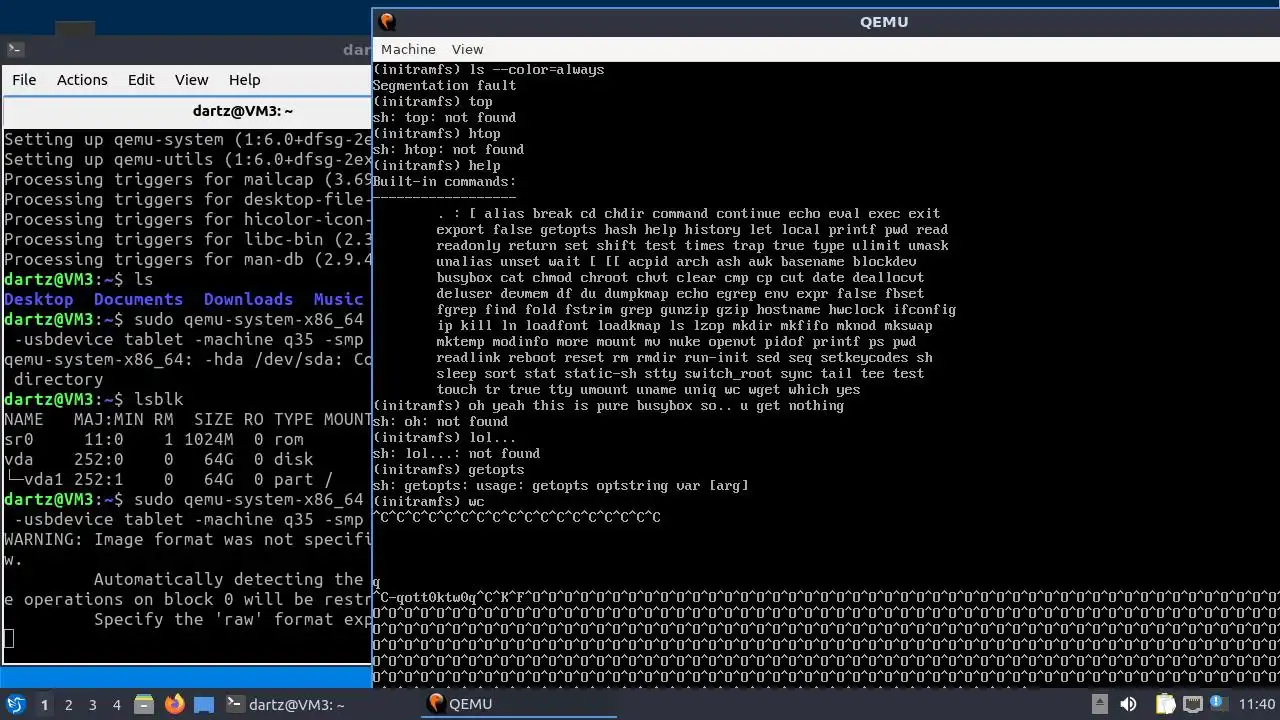
Task: Click the 'lsblk' command in the terminal
Action: (x=158, y=399)
